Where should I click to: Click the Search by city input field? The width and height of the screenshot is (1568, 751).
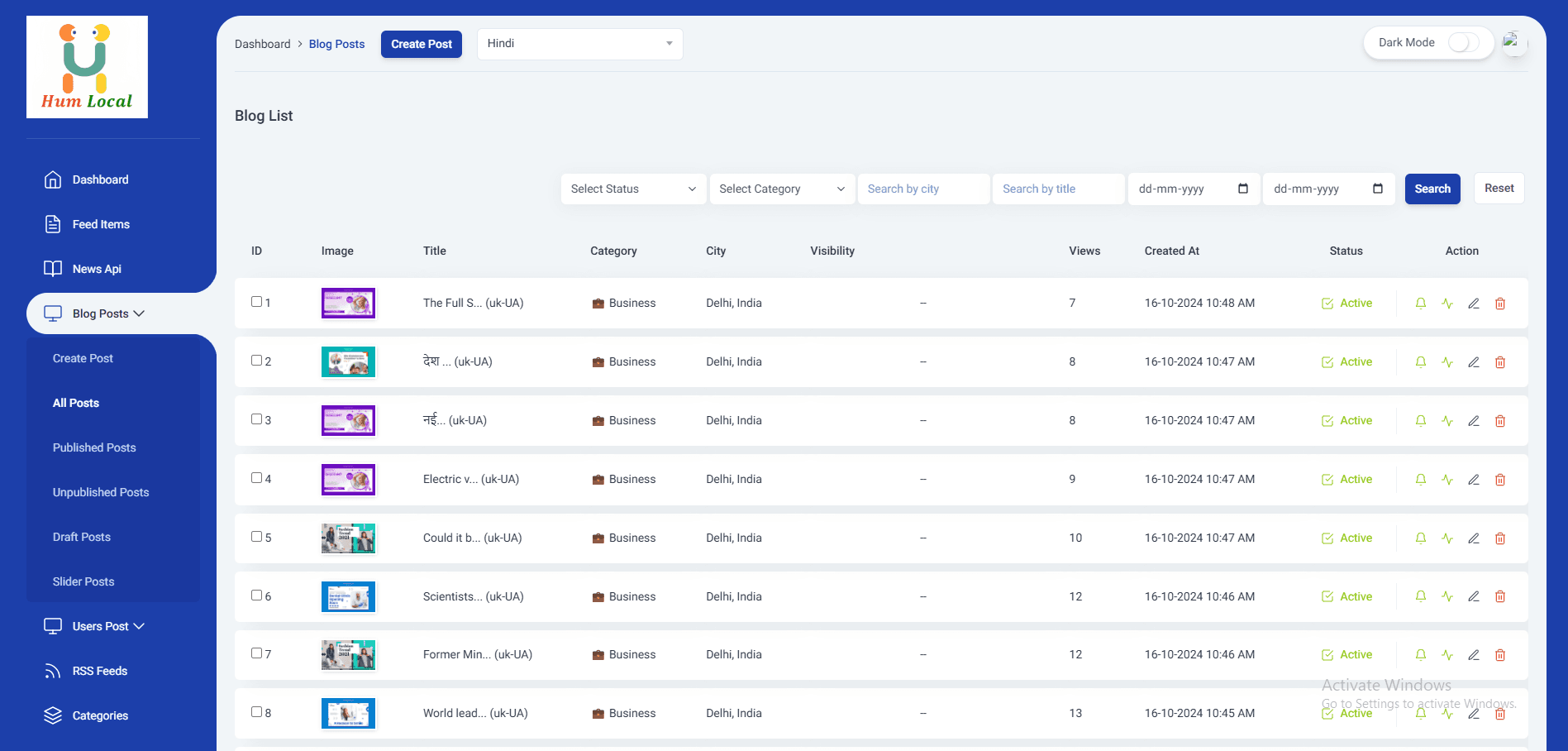(923, 189)
